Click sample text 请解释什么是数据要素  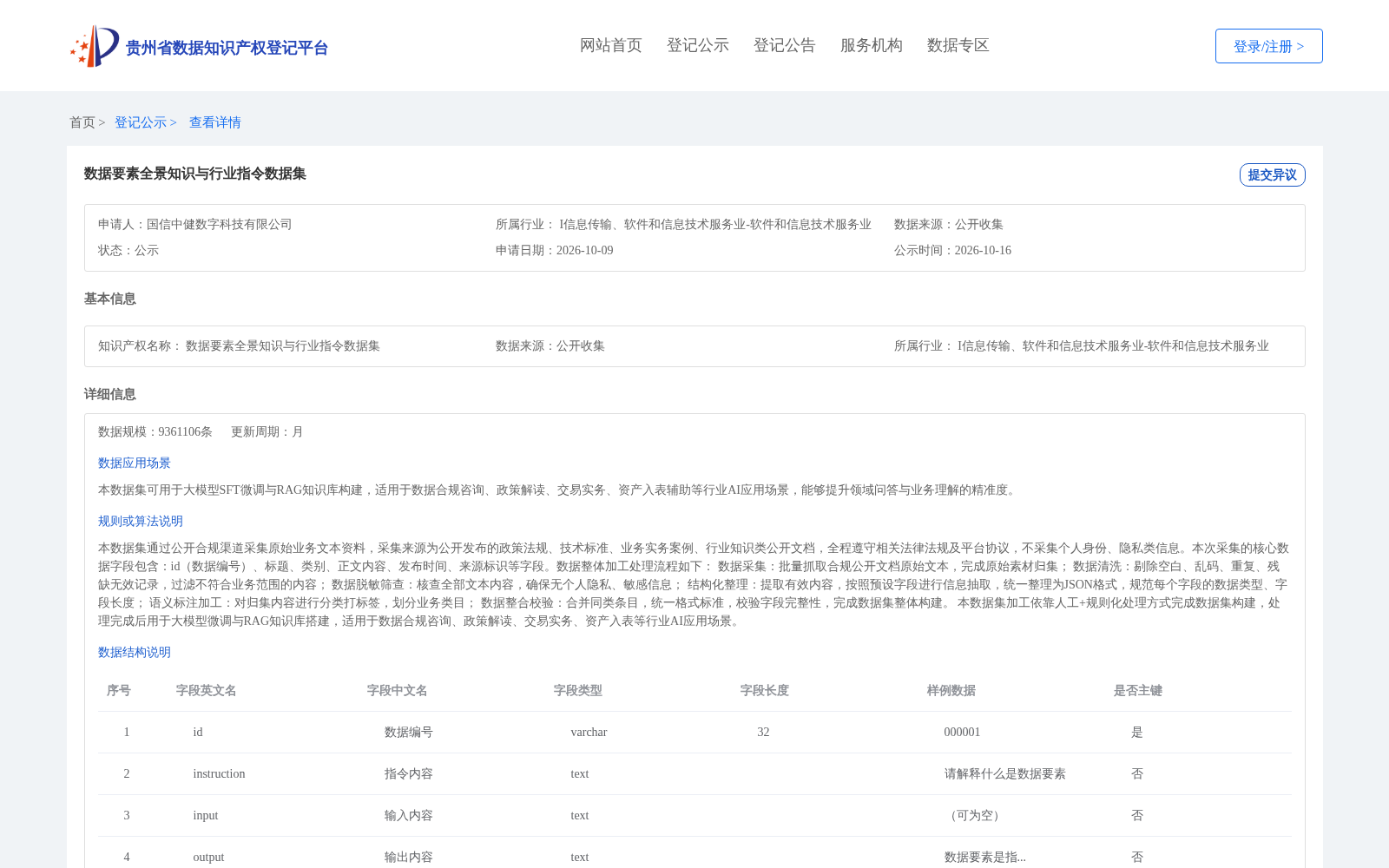(x=1005, y=773)
